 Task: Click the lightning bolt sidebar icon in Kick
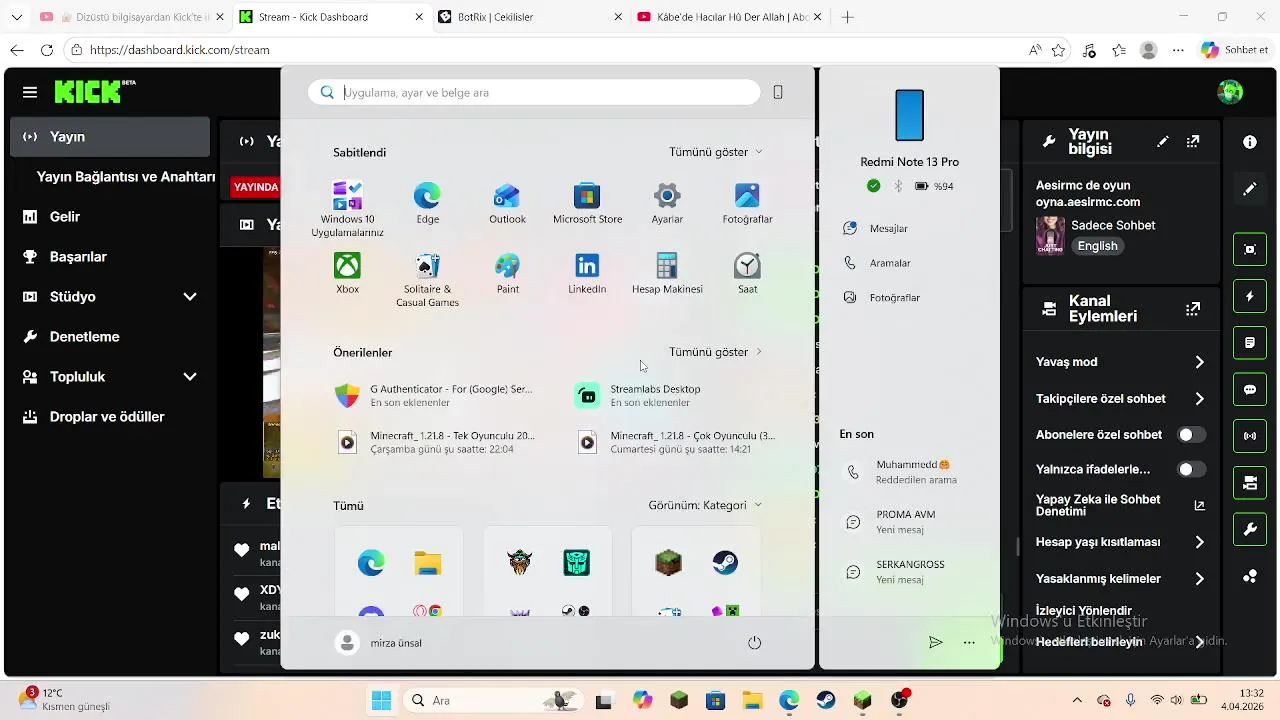1250,297
